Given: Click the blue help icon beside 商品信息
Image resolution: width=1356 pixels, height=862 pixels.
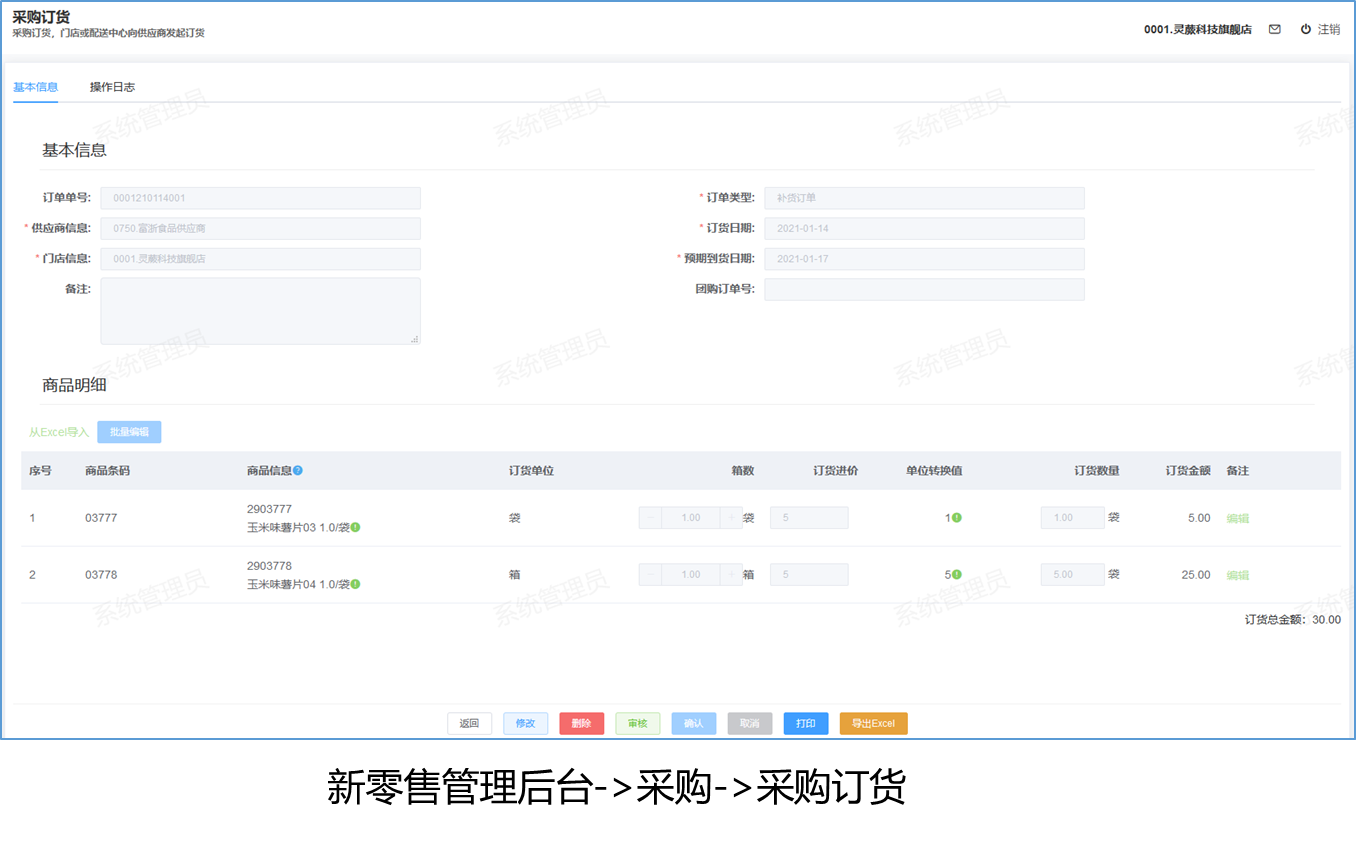Looking at the screenshot, I should pos(298,471).
